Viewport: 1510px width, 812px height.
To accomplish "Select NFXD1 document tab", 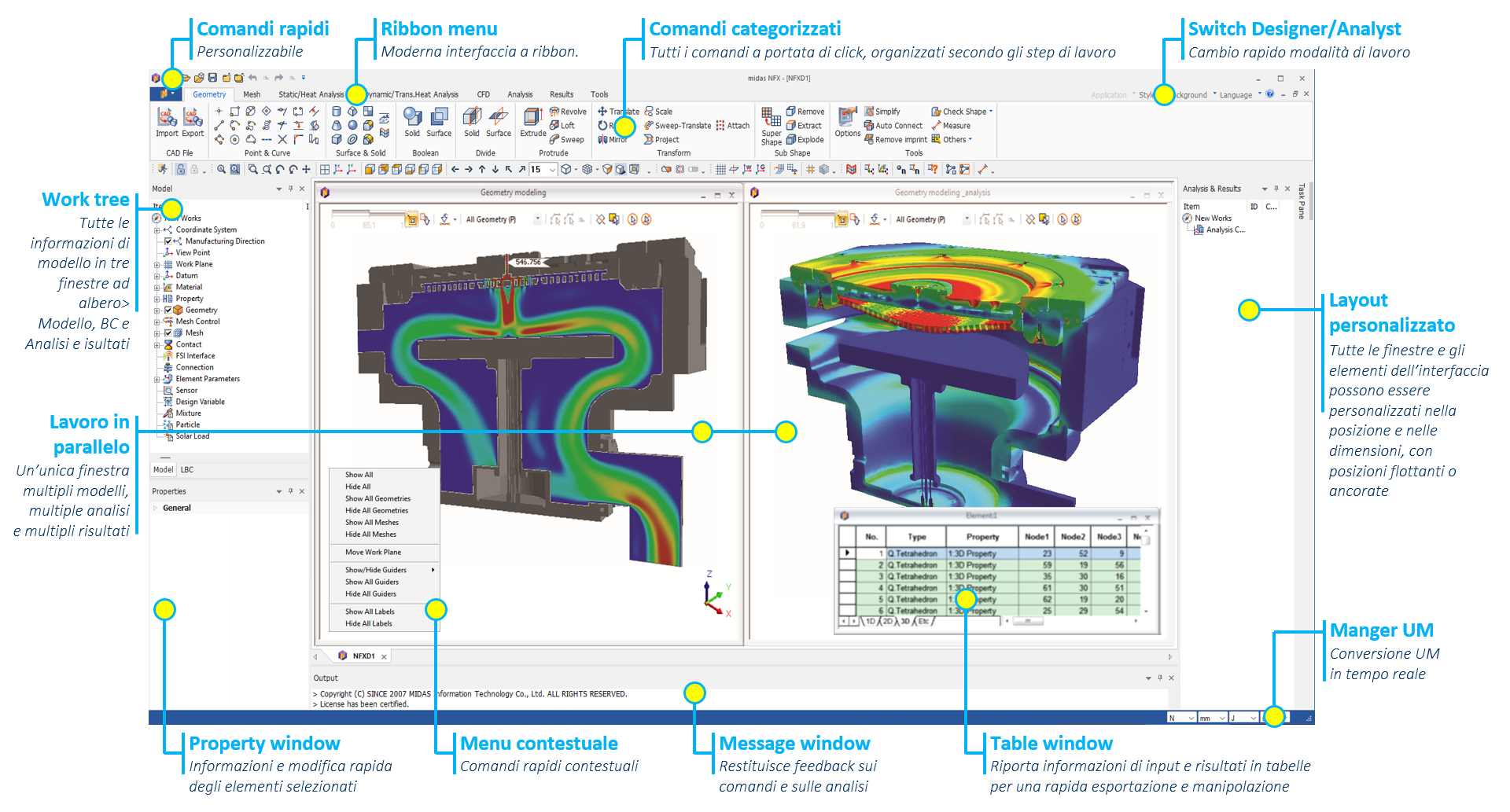I will click(x=363, y=656).
